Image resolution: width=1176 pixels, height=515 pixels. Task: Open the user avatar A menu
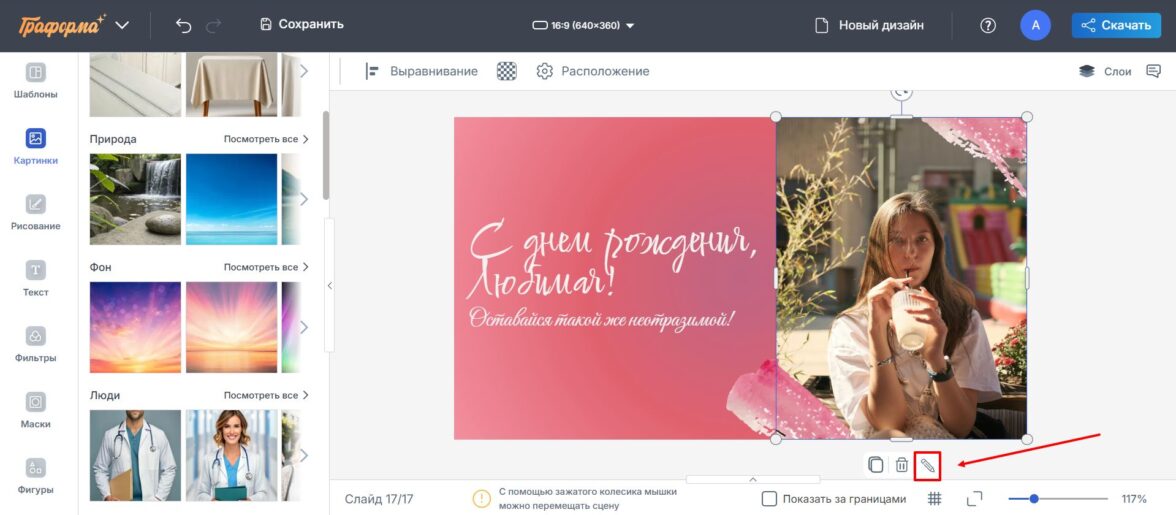coord(1036,25)
